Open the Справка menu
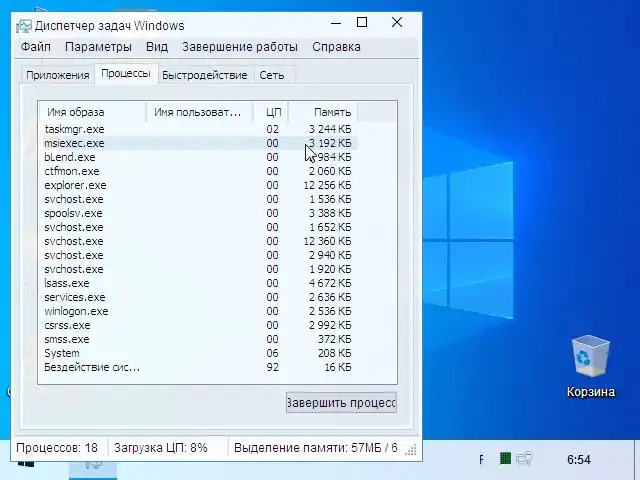 point(336,47)
